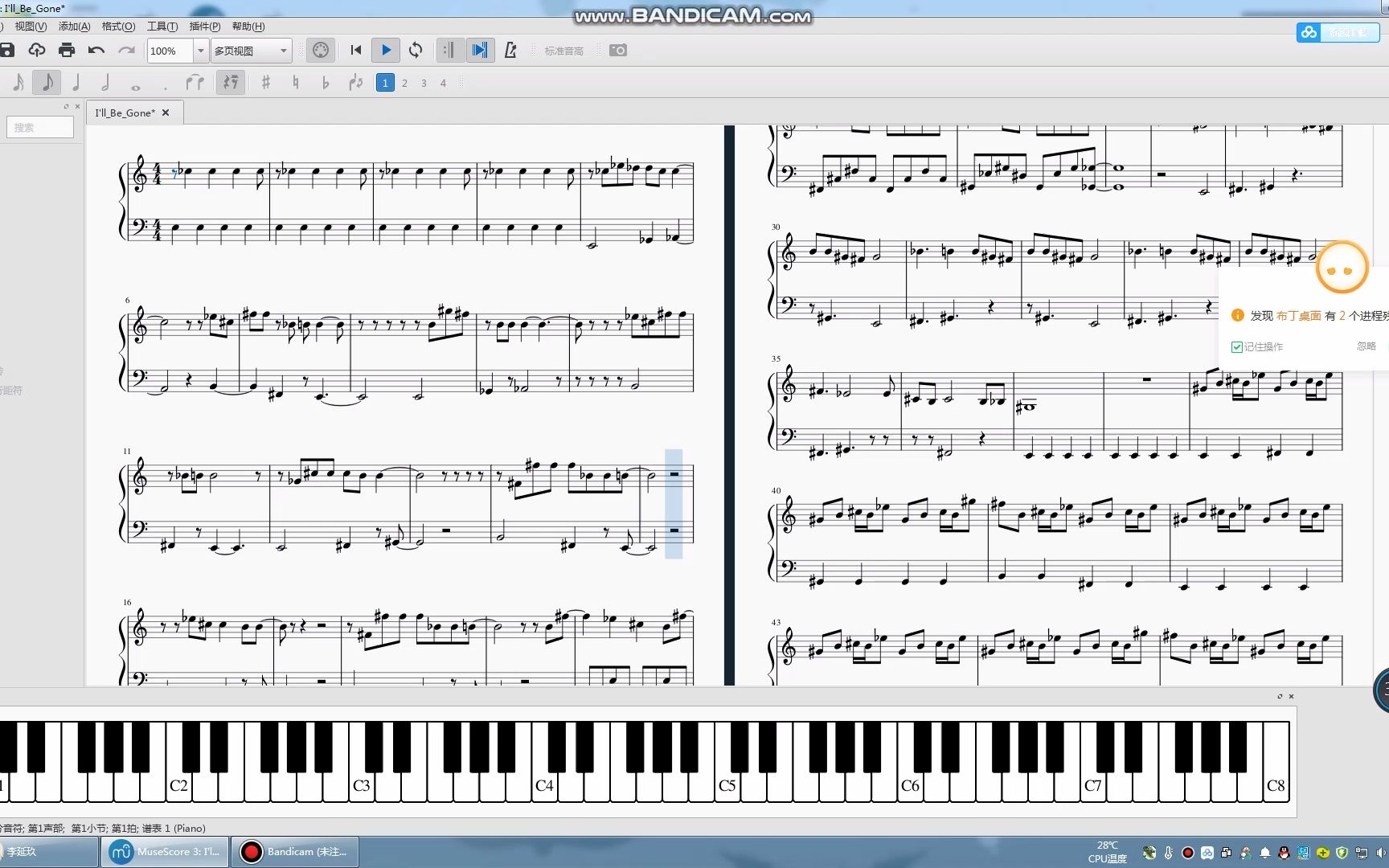Image resolution: width=1389 pixels, height=868 pixels.
Task: Click the blue cloud upload button at top right
Action: pos(1338,32)
